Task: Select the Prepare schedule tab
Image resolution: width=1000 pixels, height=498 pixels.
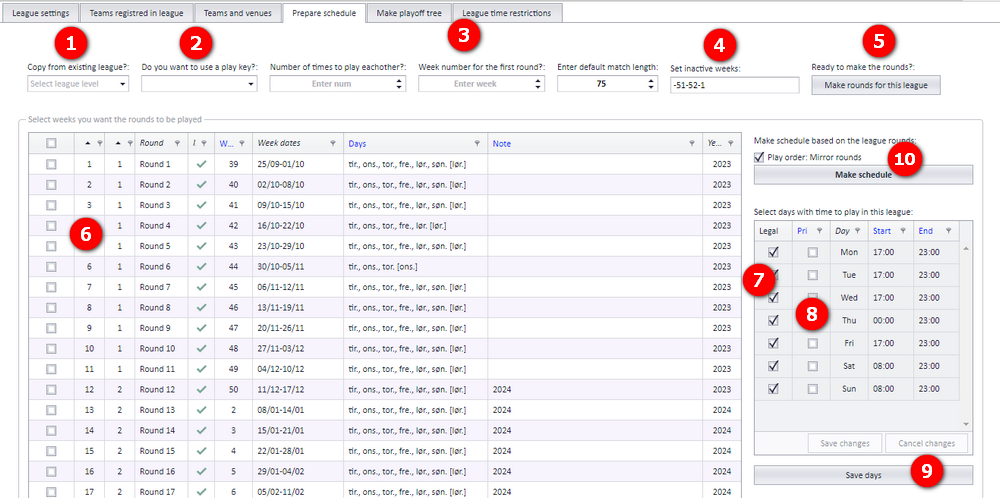Action: (x=324, y=13)
